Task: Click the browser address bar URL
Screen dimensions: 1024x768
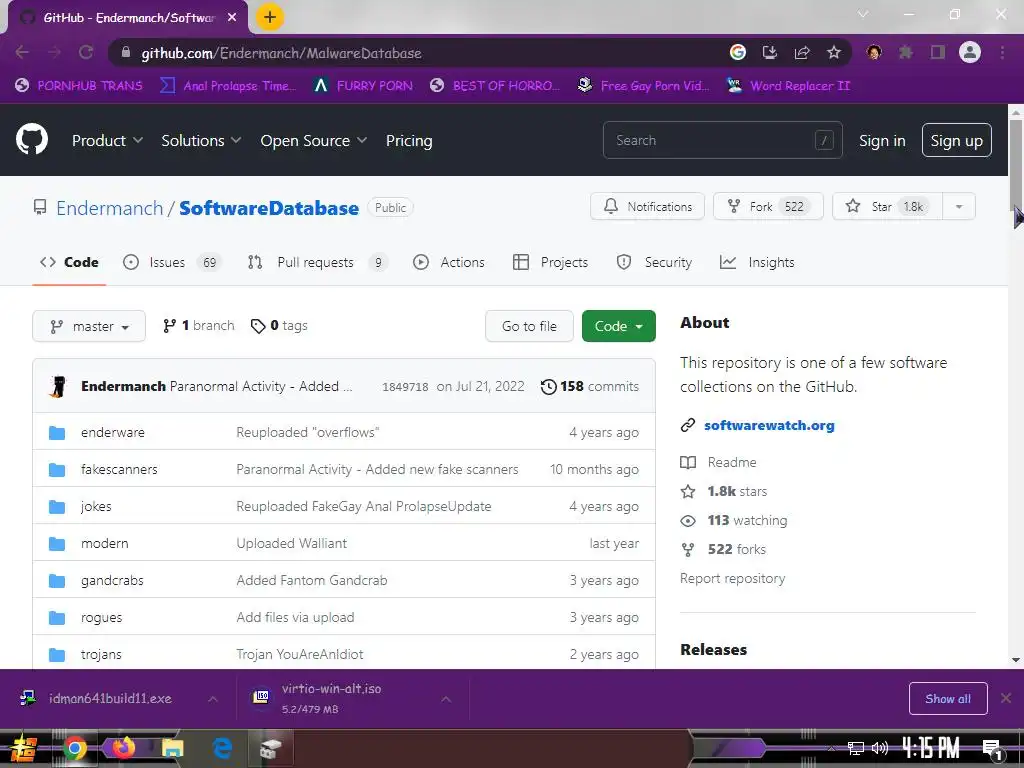Action: coord(281,53)
